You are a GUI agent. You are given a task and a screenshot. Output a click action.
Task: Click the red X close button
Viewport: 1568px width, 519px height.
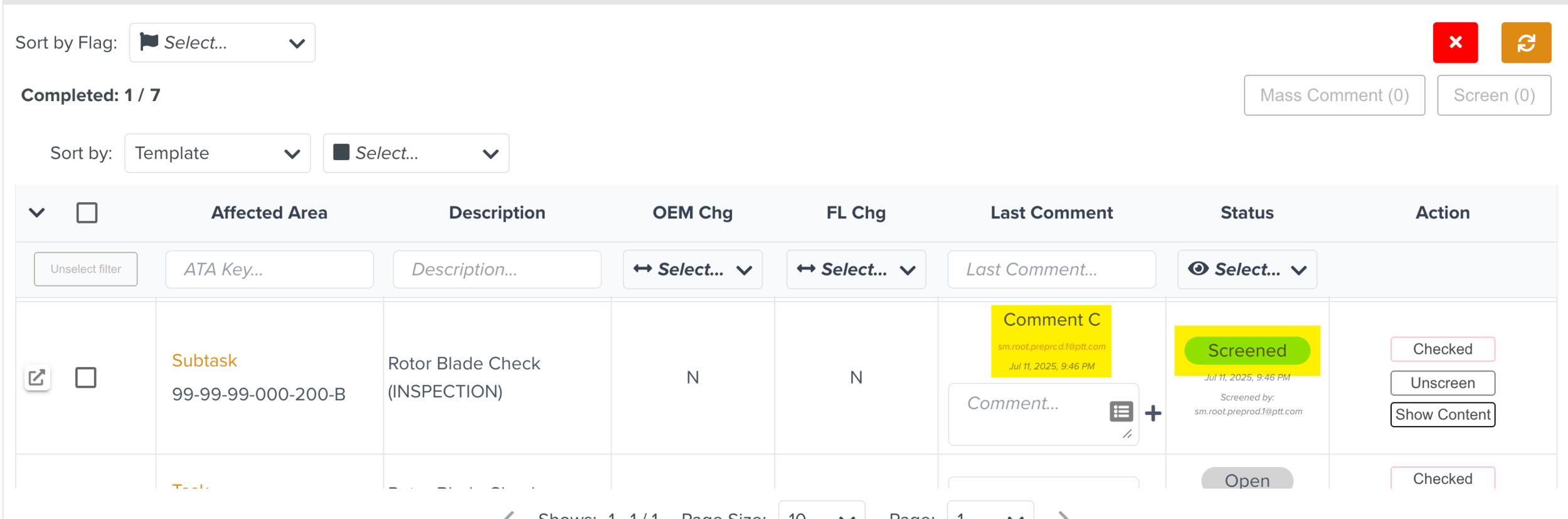[1454, 43]
